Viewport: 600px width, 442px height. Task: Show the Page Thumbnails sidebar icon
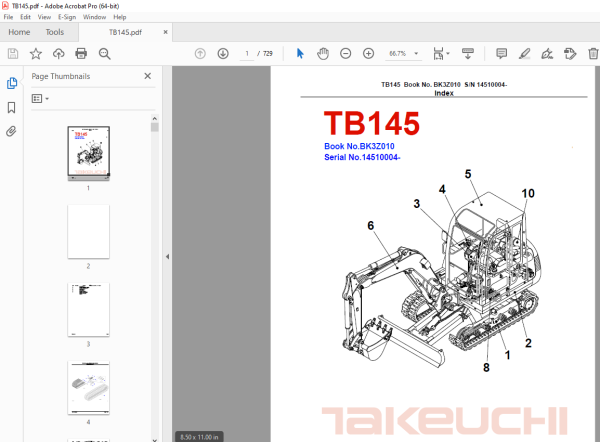[x=12, y=83]
